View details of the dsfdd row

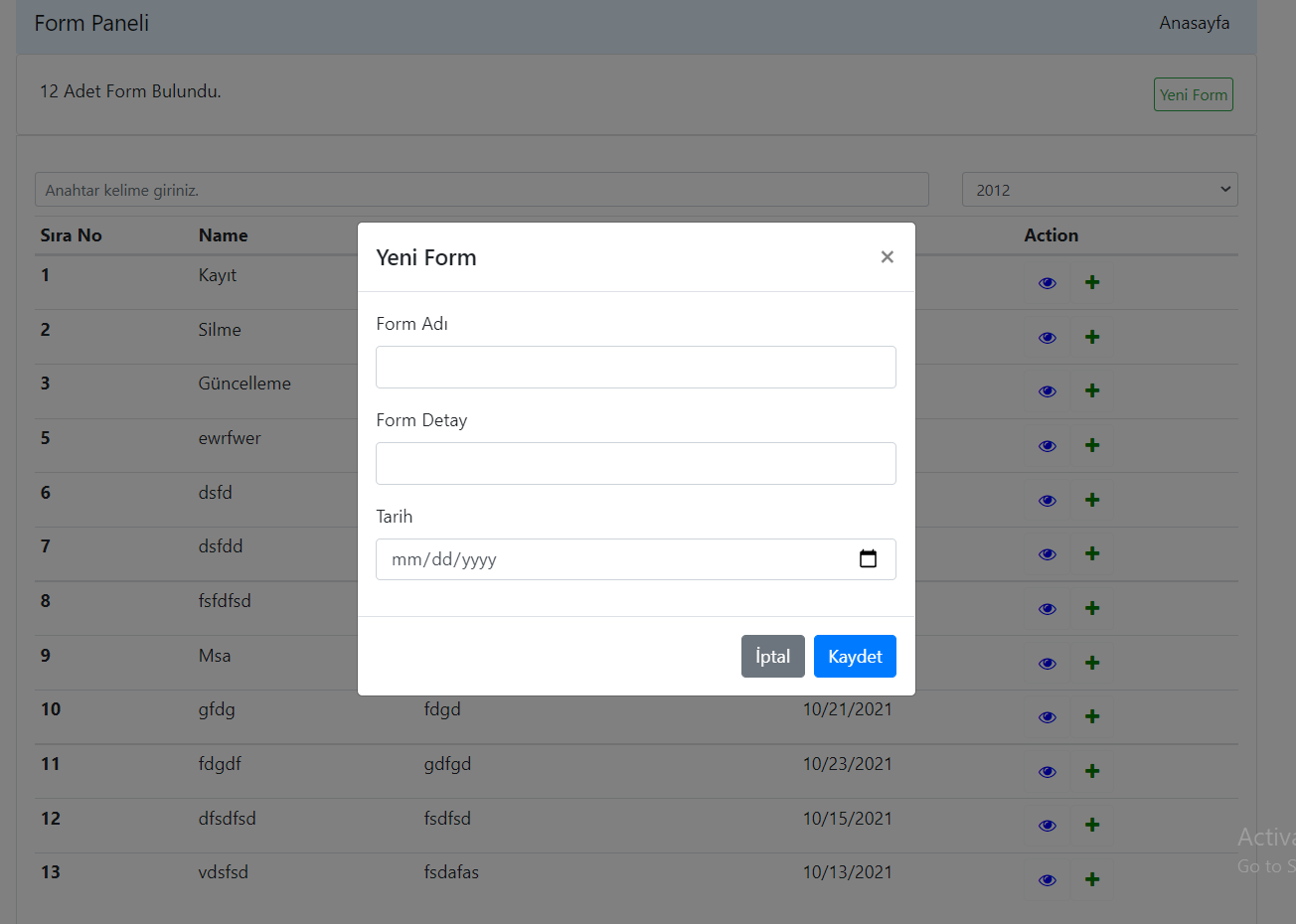click(x=1047, y=553)
